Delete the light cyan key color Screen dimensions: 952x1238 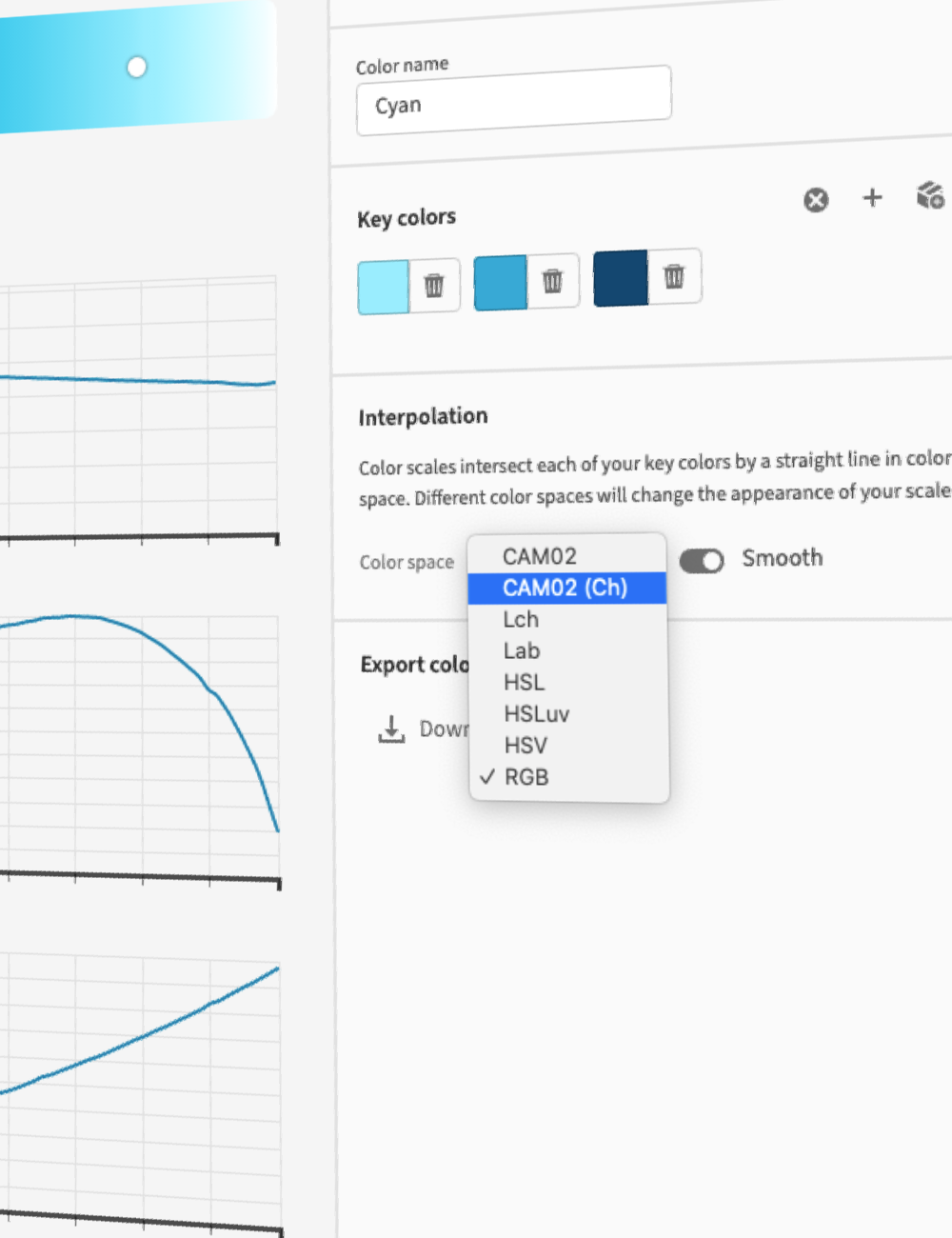(x=434, y=285)
